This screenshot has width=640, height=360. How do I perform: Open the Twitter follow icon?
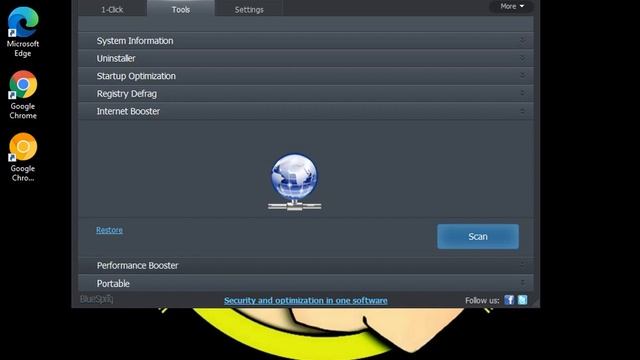[x=522, y=300]
